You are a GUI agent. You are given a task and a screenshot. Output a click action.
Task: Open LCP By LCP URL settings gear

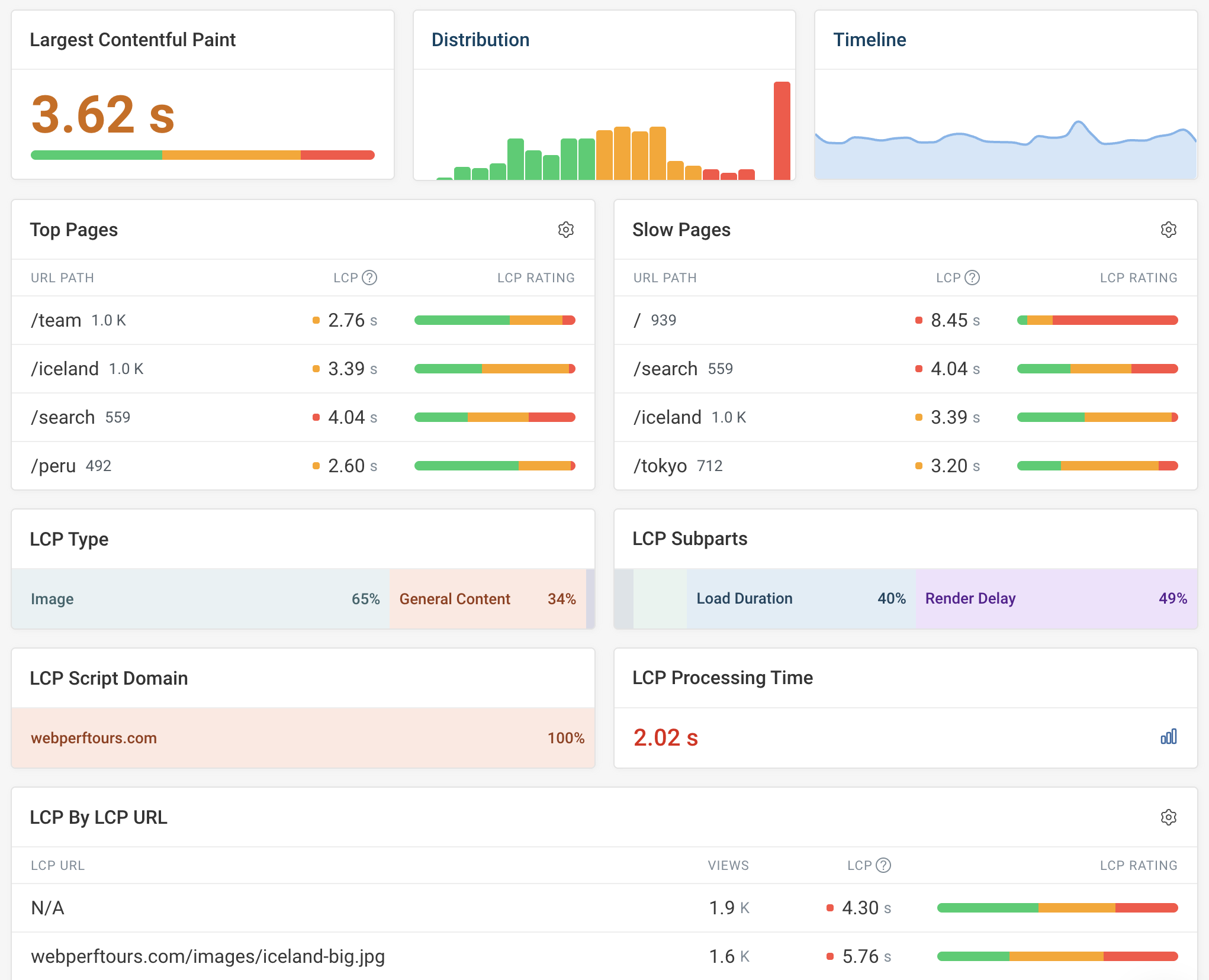(x=1168, y=817)
